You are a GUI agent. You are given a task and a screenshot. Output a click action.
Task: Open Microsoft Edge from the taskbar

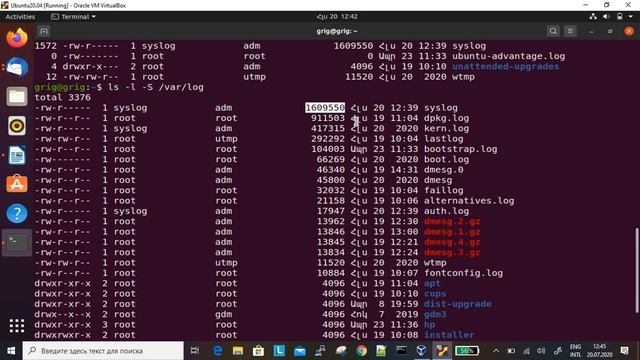pos(218,351)
